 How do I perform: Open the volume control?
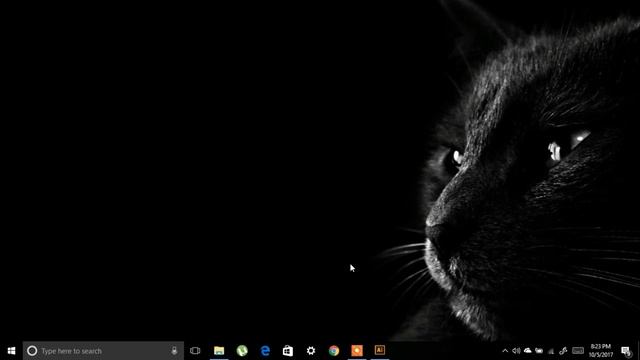point(516,351)
